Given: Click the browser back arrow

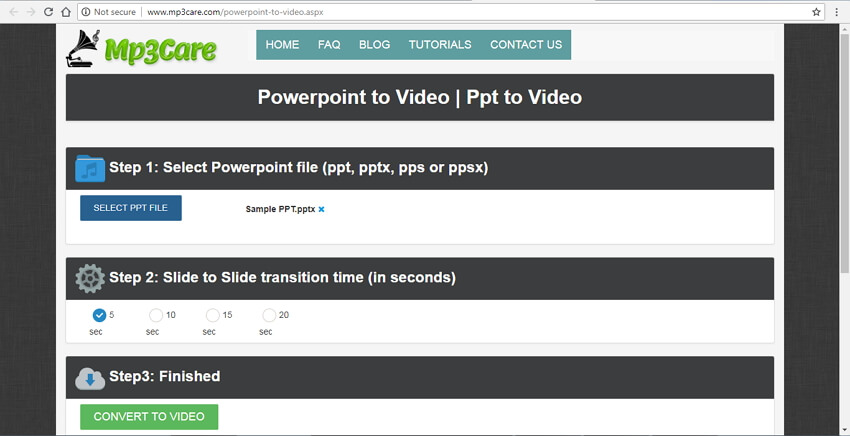Looking at the screenshot, I should pyautogui.click(x=14, y=12).
